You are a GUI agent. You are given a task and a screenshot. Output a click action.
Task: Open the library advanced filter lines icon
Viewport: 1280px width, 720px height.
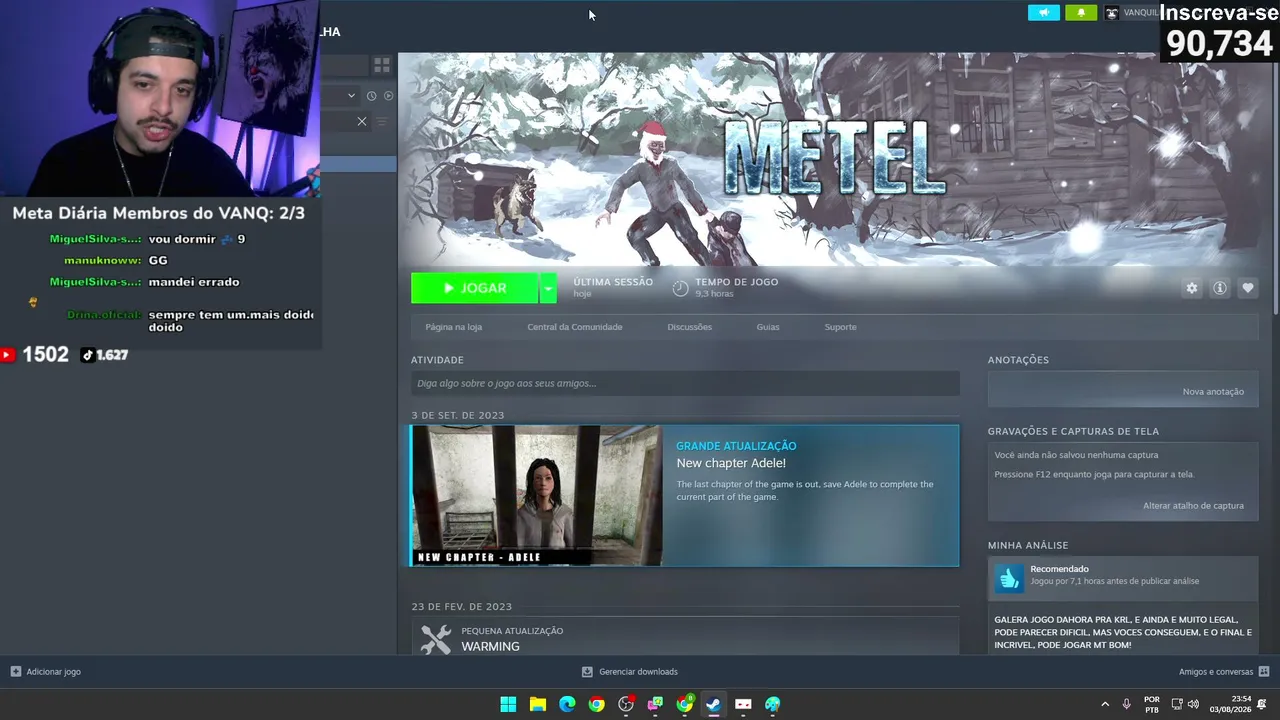point(382,122)
